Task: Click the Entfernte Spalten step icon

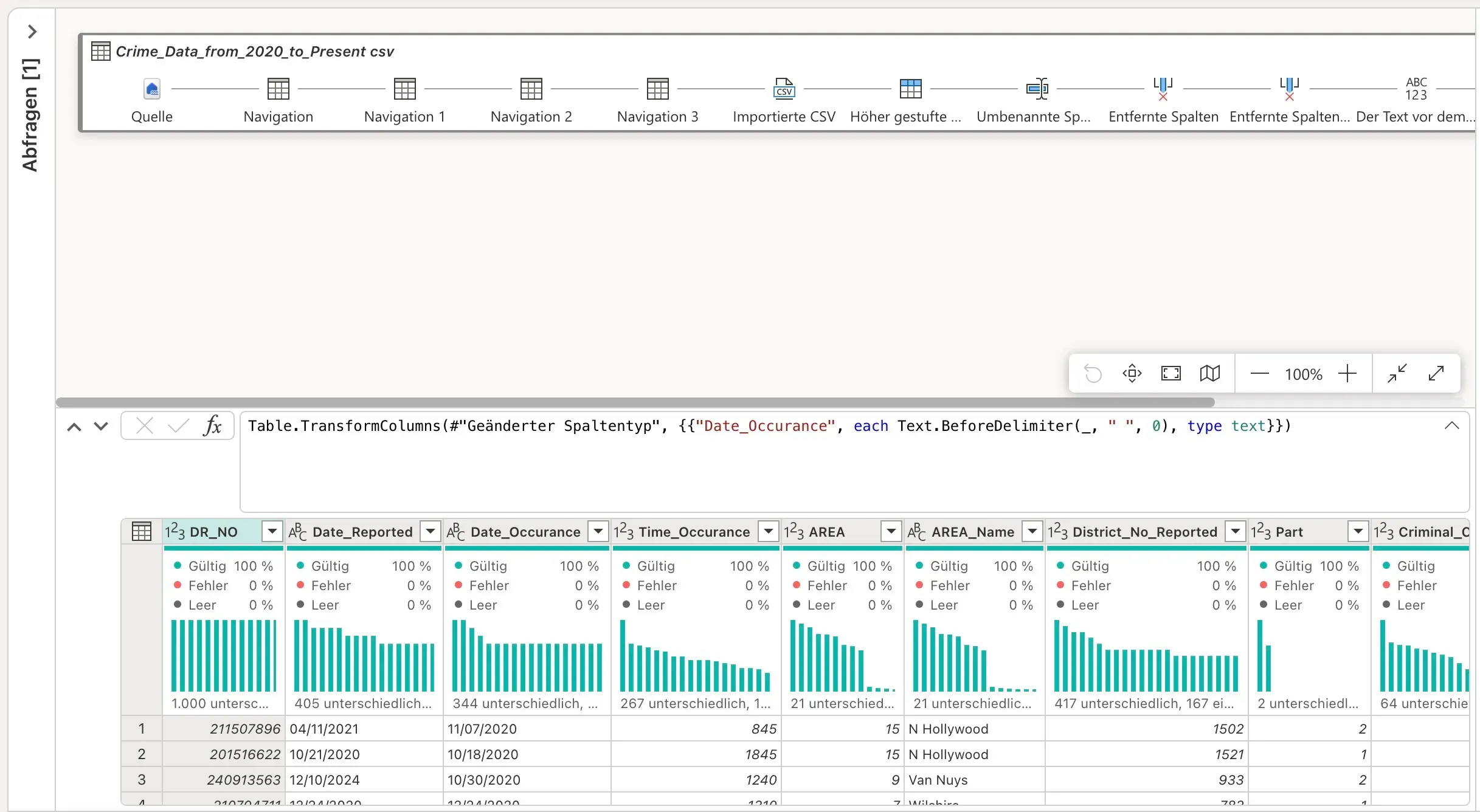Action: pos(1162,89)
